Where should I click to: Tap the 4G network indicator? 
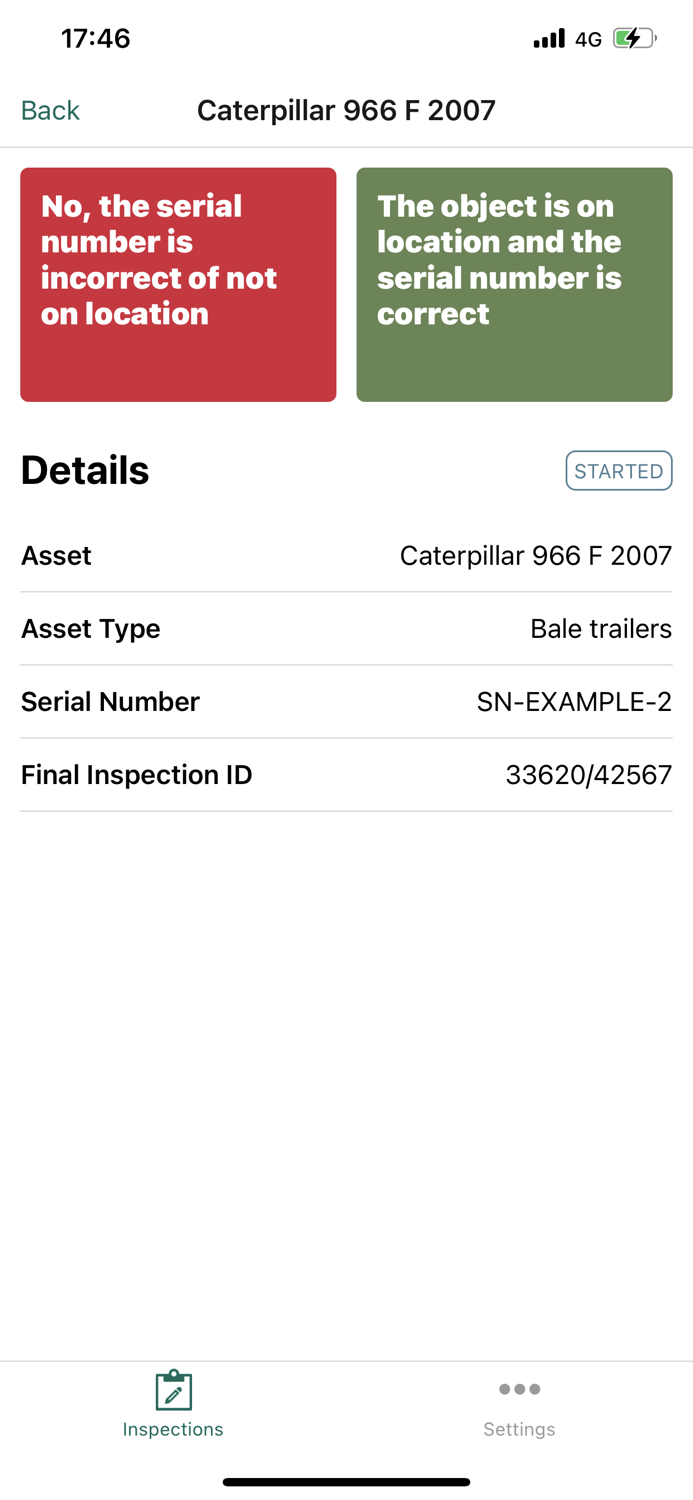coord(586,38)
